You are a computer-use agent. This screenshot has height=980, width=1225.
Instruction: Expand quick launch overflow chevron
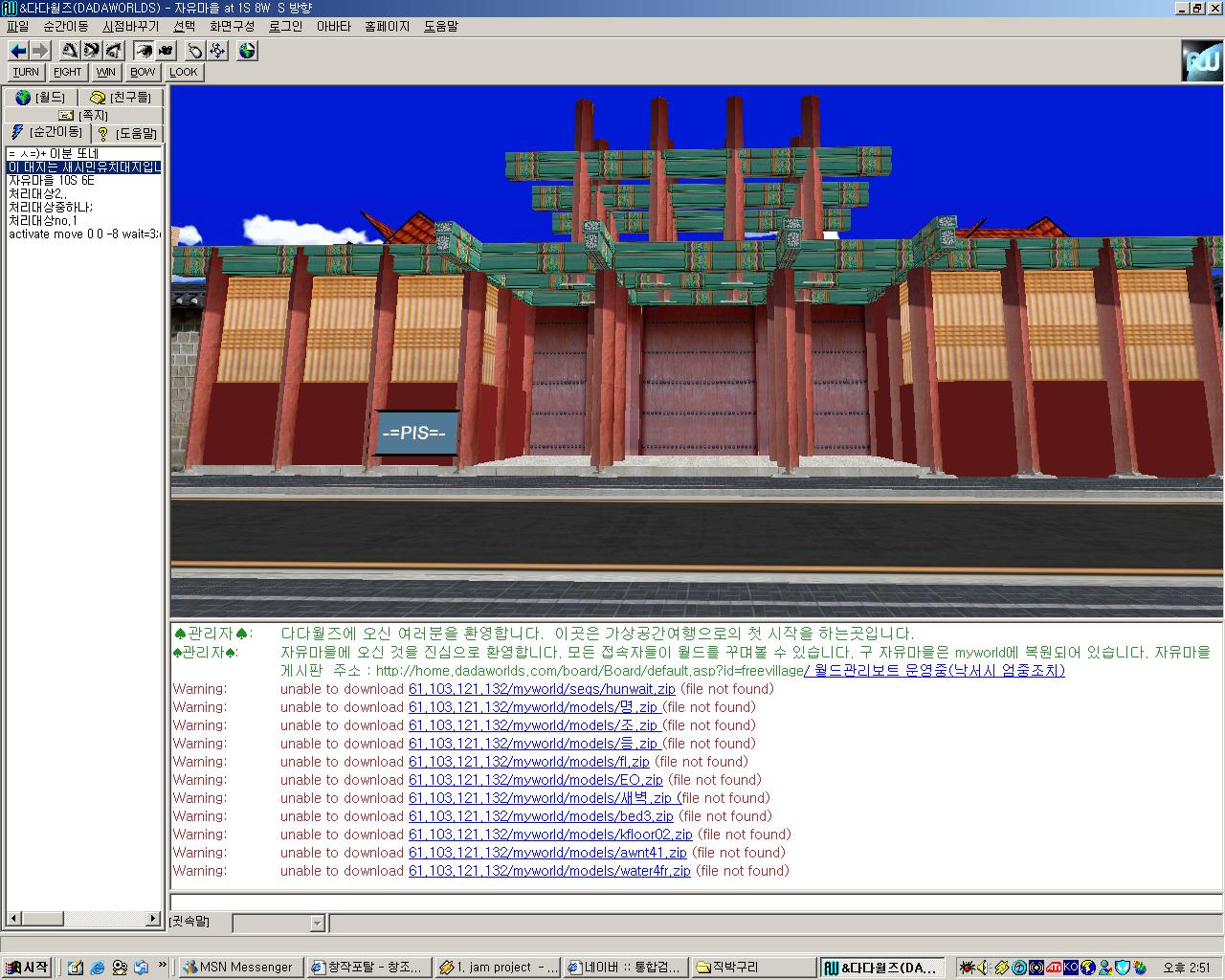pyautogui.click(x=163, y=966)
